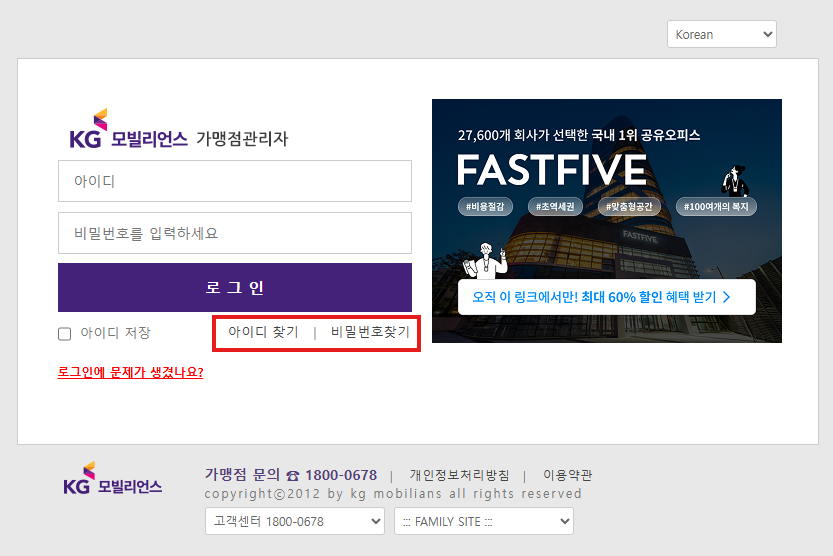The height and width of the screenshot is (556, 833).
Task: Click the #100여개의 복지 tag in banner
Action: coord(716,207)
